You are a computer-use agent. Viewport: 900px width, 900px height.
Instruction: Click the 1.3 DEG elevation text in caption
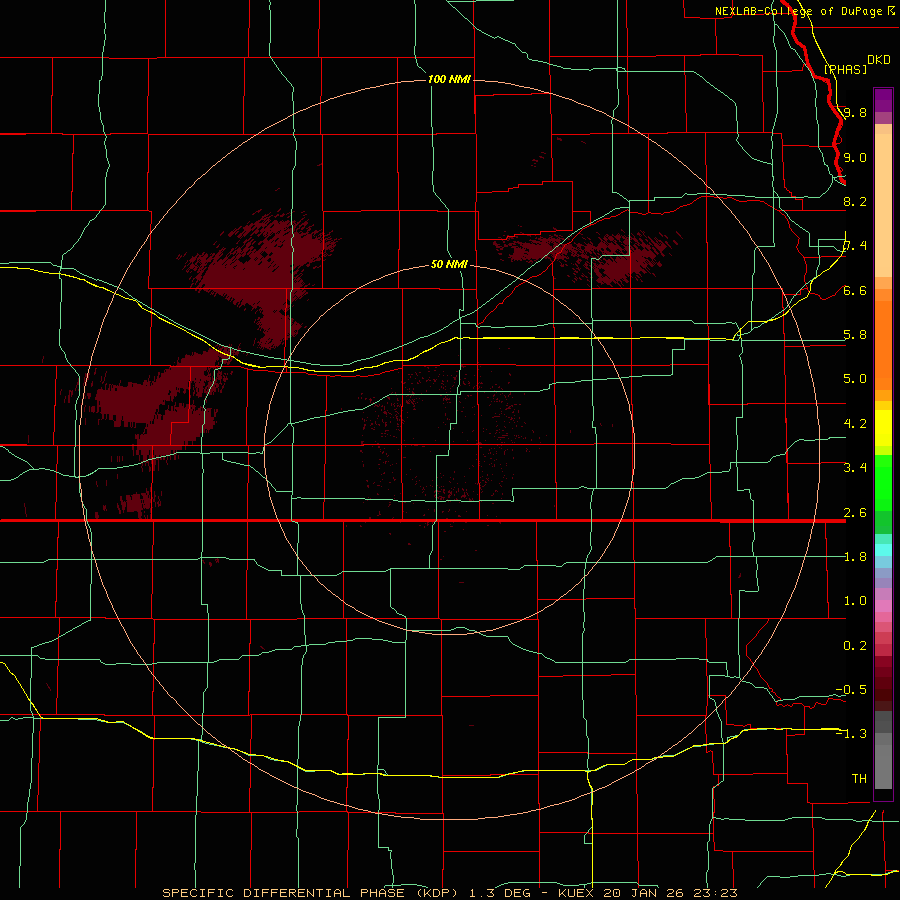[x=499, y=893]
